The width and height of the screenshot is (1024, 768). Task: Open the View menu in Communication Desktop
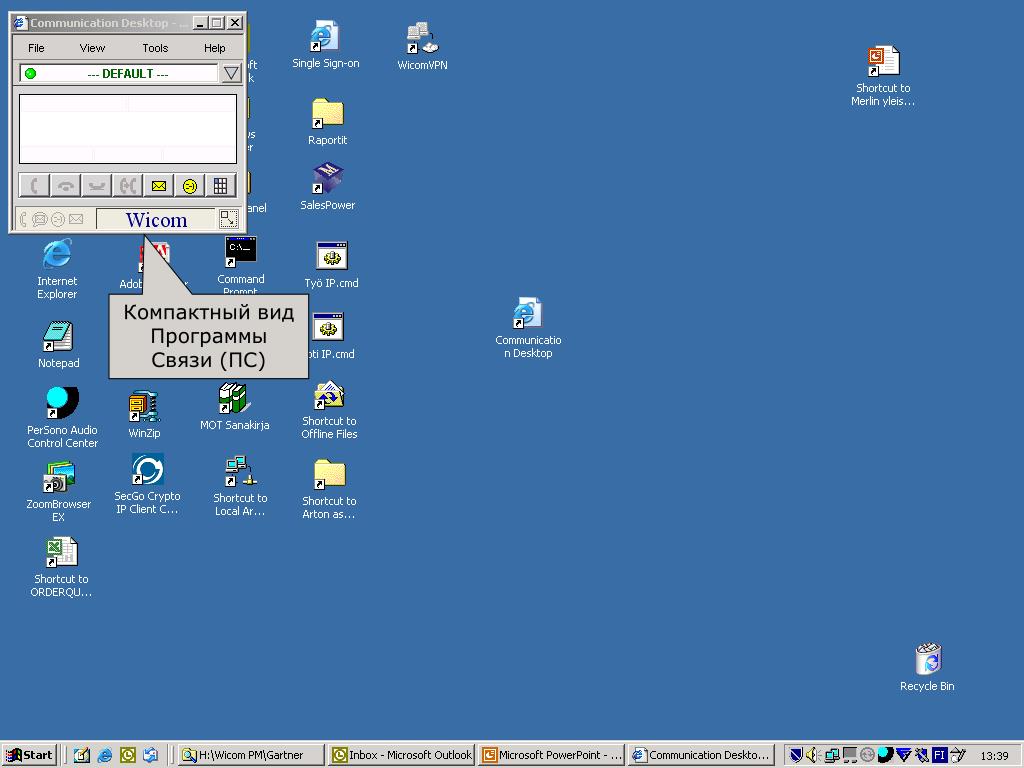(x=92, y=48)
